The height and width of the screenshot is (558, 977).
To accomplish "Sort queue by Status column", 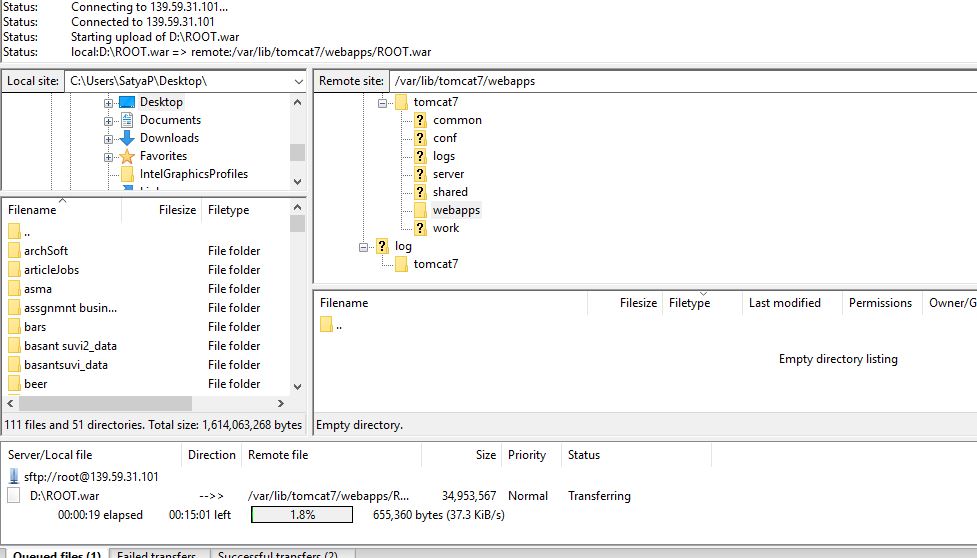I will click(x=636, y=455).
